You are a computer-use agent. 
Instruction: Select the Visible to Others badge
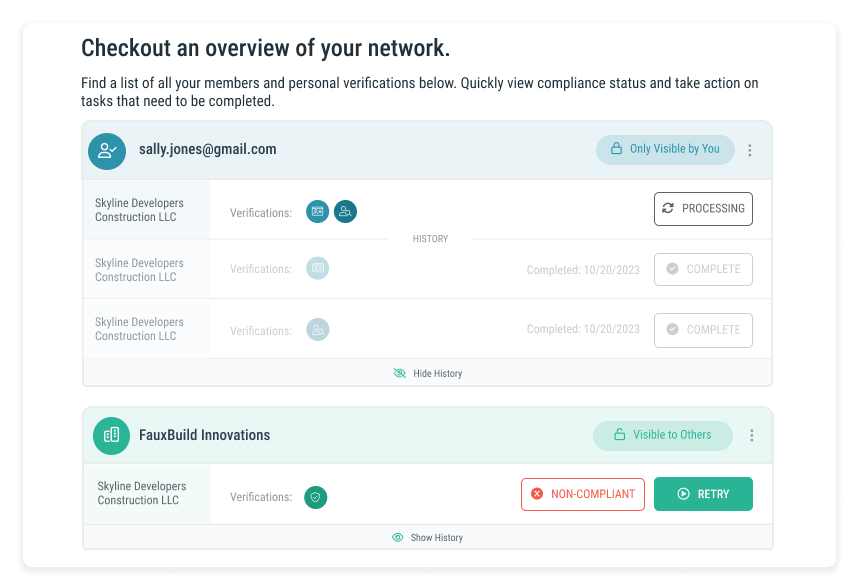(x=662, y=435)
